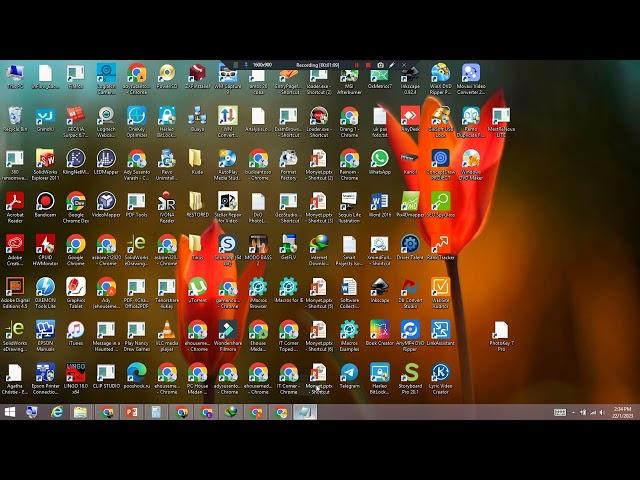Open the Windows DVD Maker shortcut
The image size is (640, 480).
coord(471,164)
